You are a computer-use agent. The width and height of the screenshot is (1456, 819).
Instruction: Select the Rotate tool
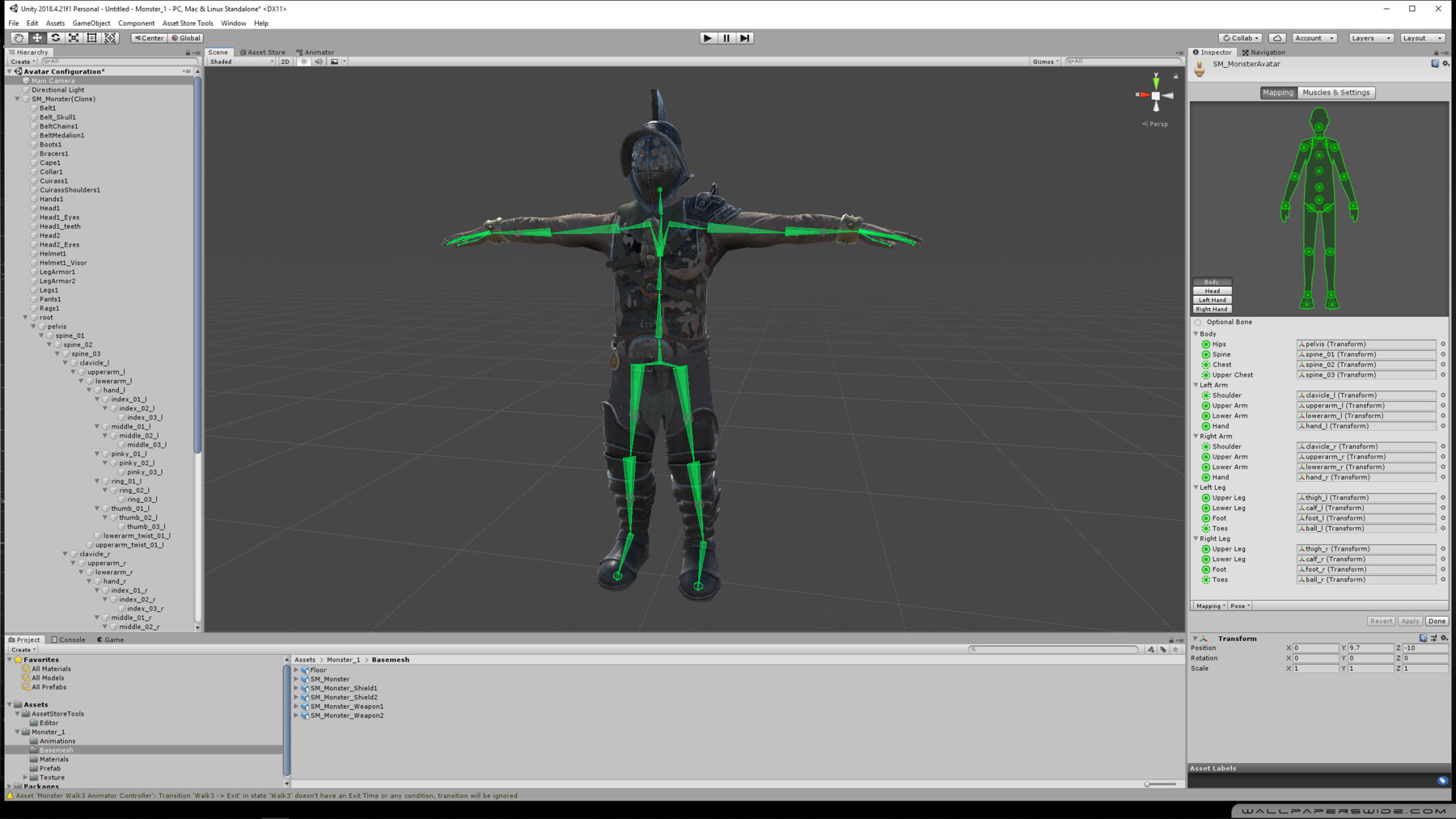point(55,38)
